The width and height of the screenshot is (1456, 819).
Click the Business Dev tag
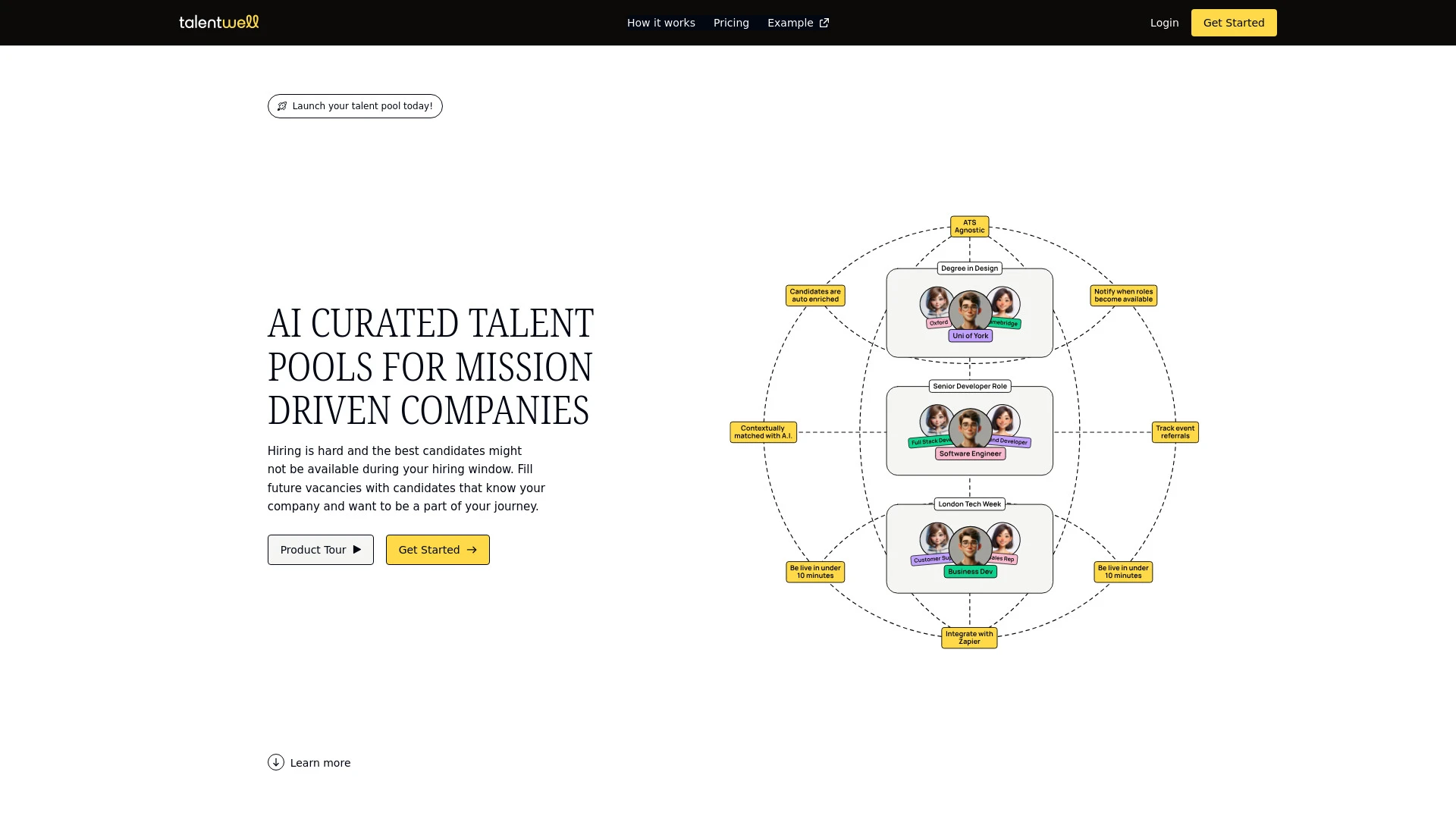coord(969,571)
